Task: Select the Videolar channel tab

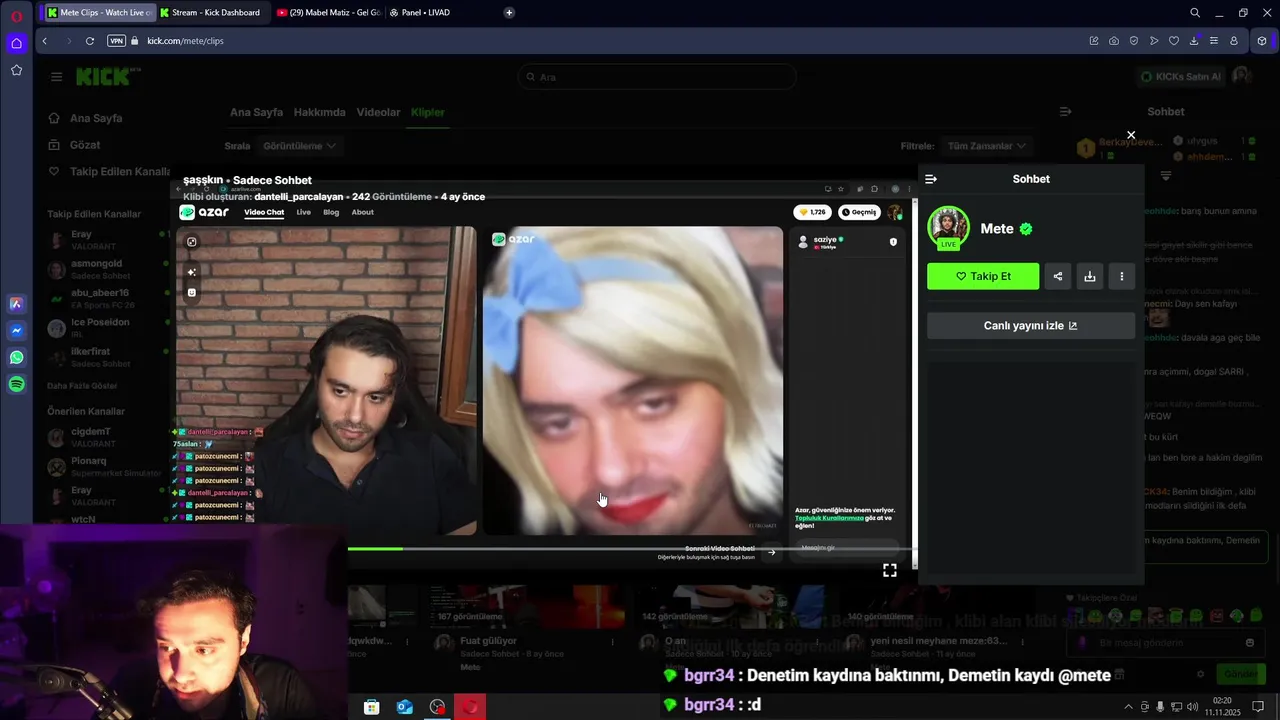Action: pos(379,112)
